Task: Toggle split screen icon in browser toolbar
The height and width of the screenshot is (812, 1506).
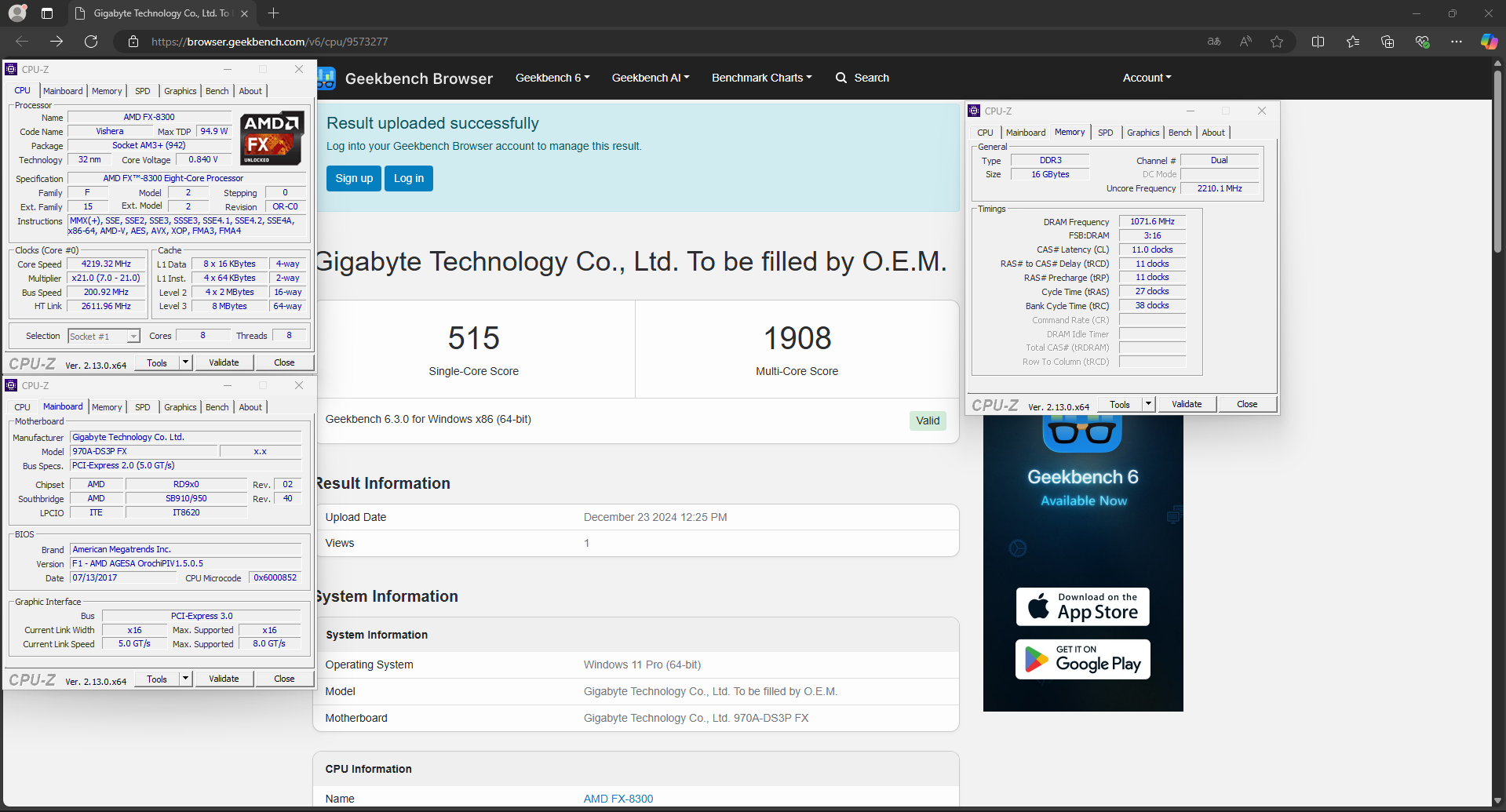Action: click(1318, 42)
